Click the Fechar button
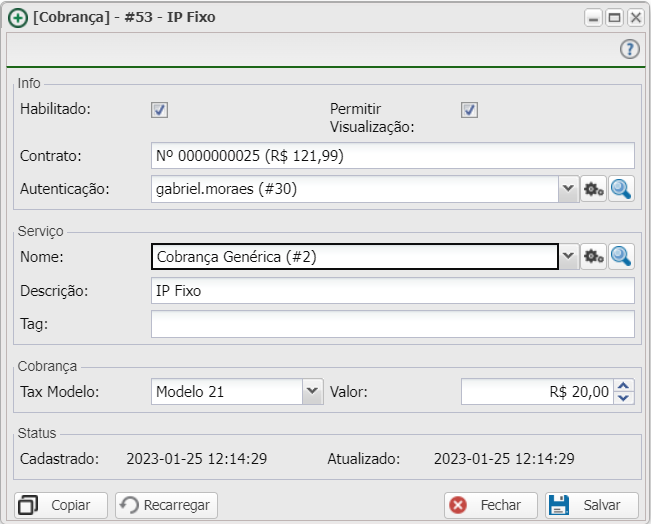651x524 pixels. (x=491, y=505)
